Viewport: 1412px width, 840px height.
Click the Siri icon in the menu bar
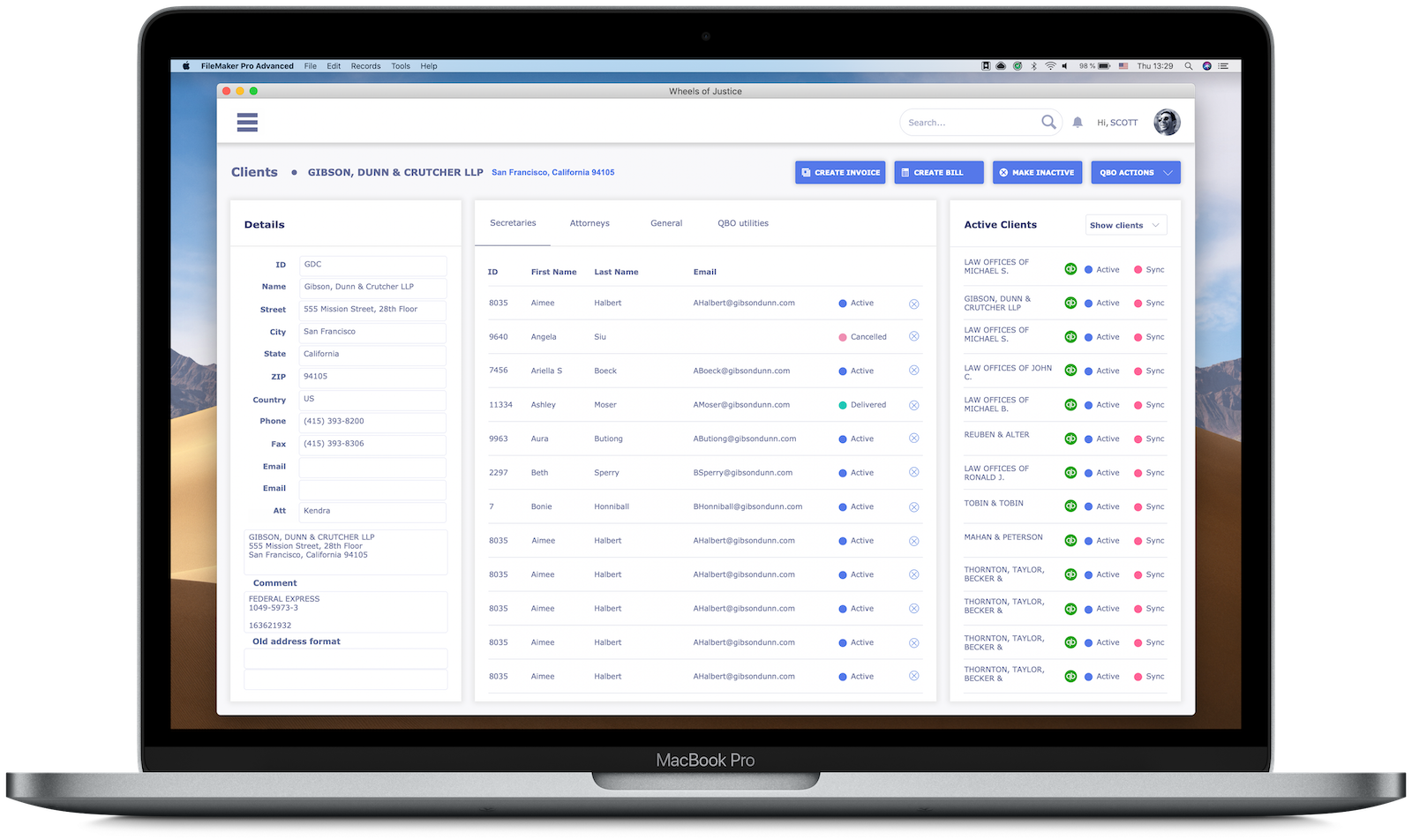point(1206,66)
